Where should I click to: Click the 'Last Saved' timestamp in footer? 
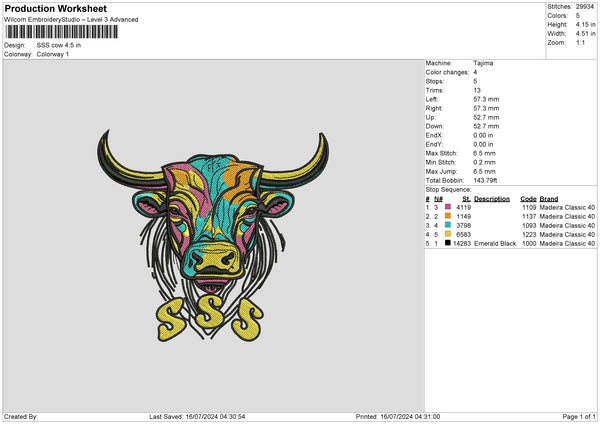[x=197, y=417]
